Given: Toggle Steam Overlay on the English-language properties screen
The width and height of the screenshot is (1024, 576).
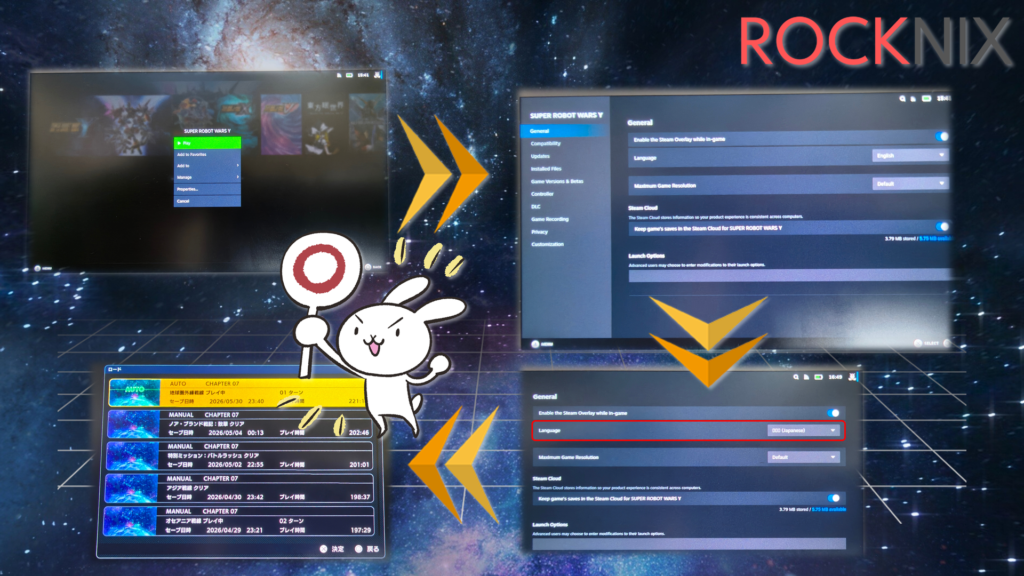Looking at the screenshot, I should click(x=941, y=136).
